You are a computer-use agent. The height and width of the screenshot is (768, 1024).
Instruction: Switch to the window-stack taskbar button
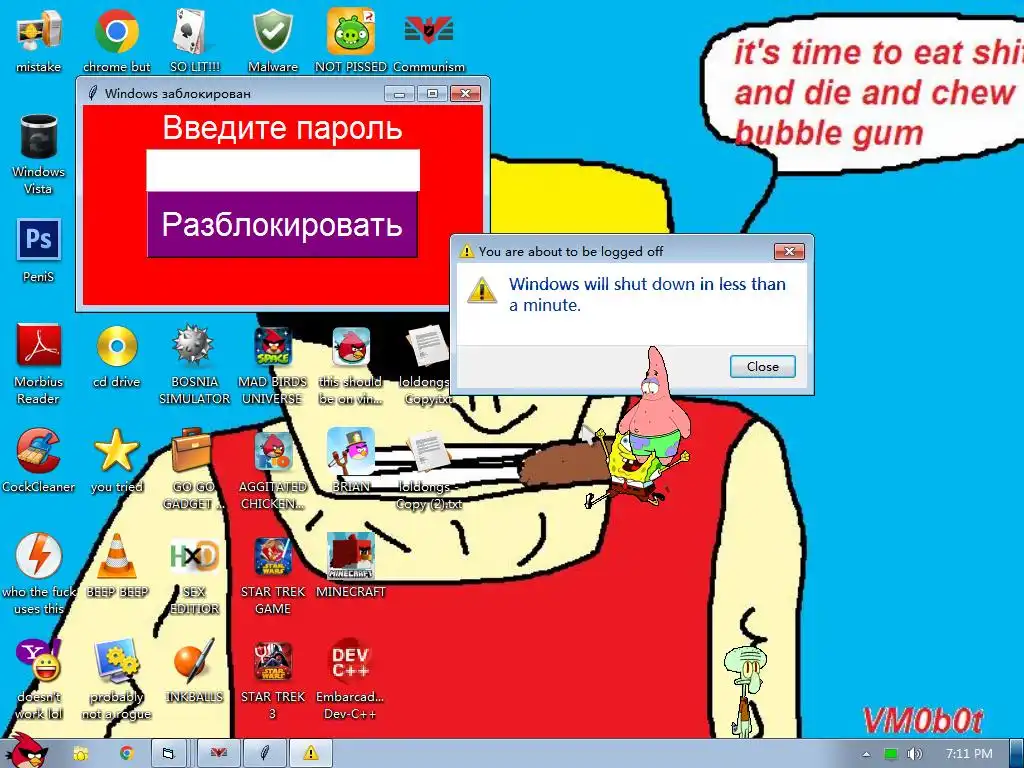(168, 754)
